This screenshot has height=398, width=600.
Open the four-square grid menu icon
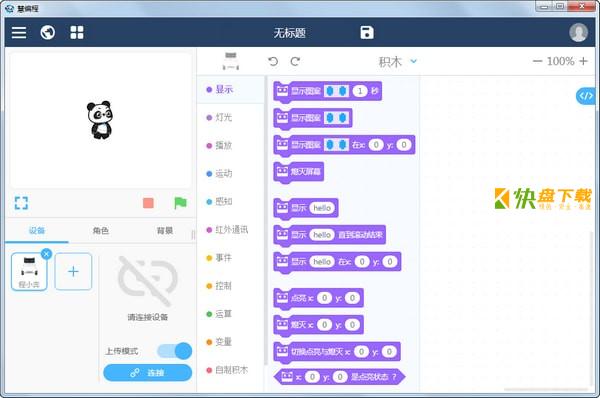[77, 33]
